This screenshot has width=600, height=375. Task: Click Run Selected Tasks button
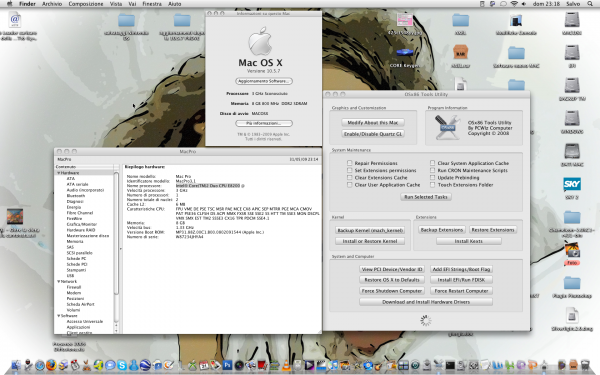point(426,197)
